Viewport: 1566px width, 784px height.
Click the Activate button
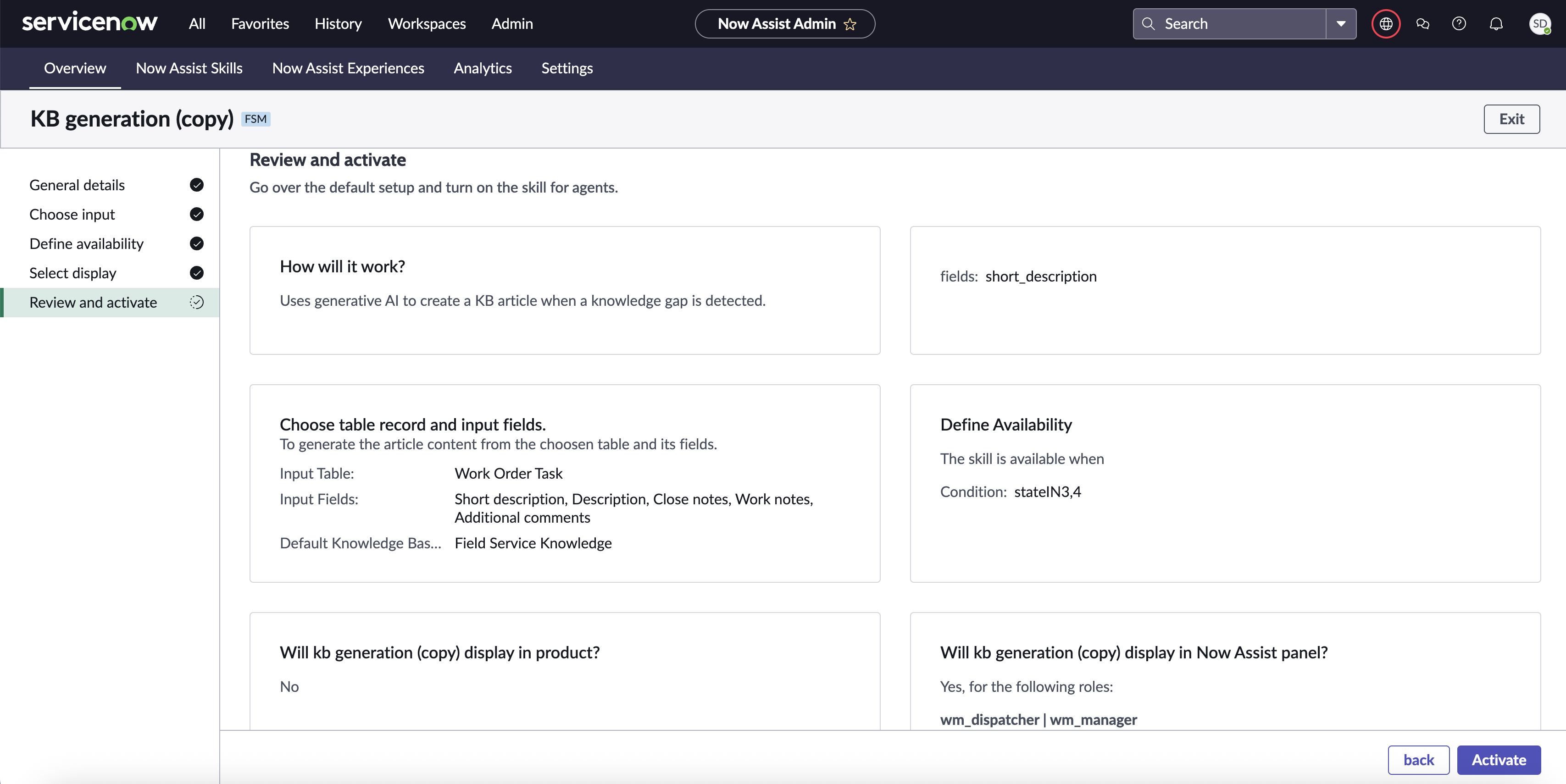pos(1499,760)
